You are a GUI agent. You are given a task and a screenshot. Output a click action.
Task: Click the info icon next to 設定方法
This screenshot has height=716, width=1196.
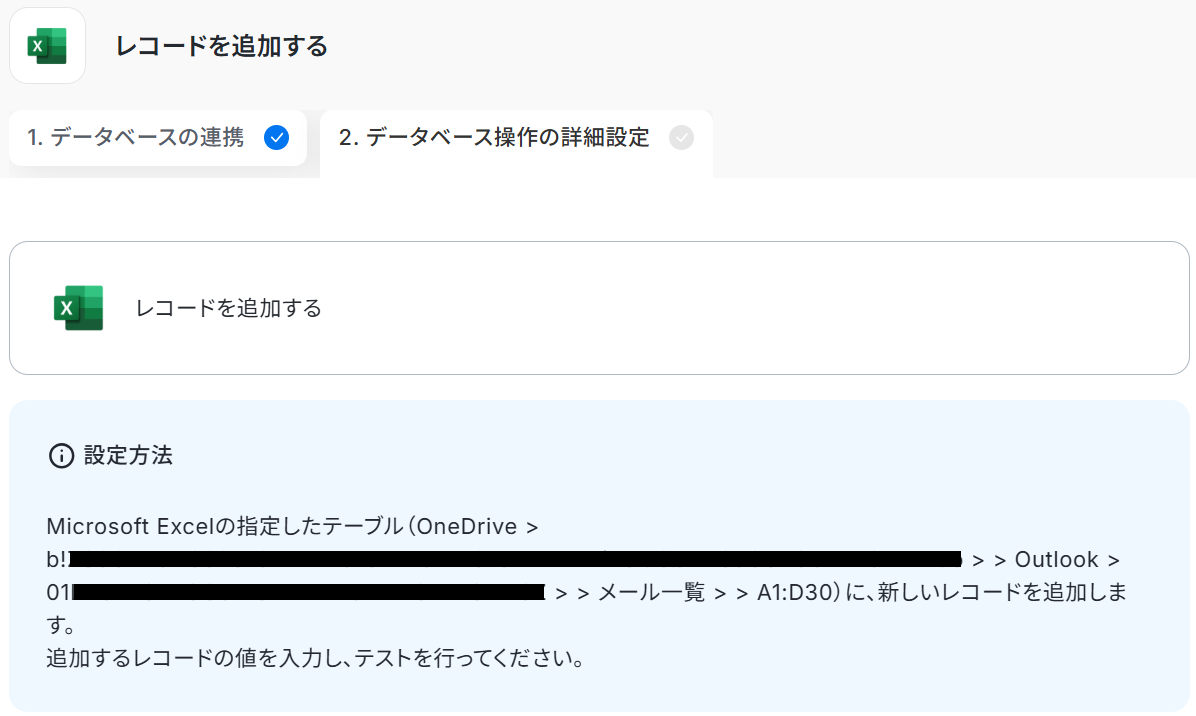[61, 456]
